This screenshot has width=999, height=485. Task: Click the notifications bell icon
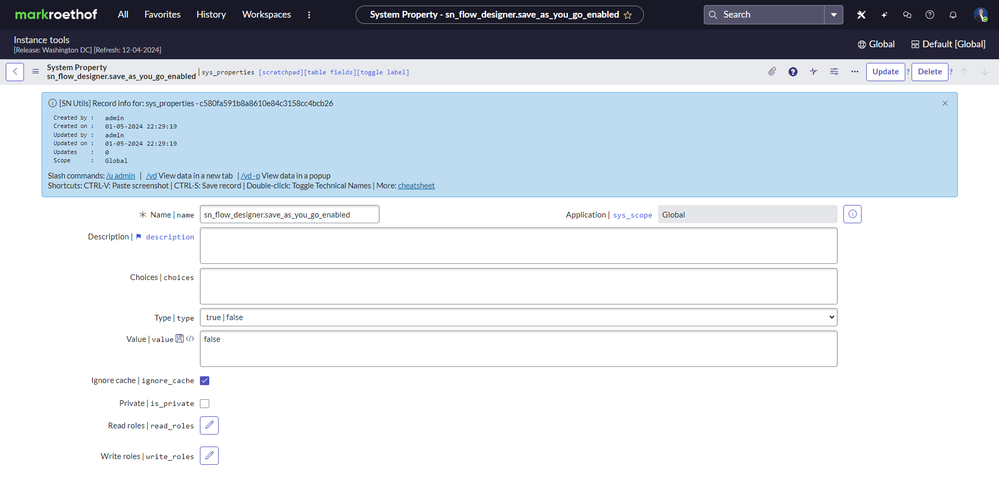[x=952, y=15]
